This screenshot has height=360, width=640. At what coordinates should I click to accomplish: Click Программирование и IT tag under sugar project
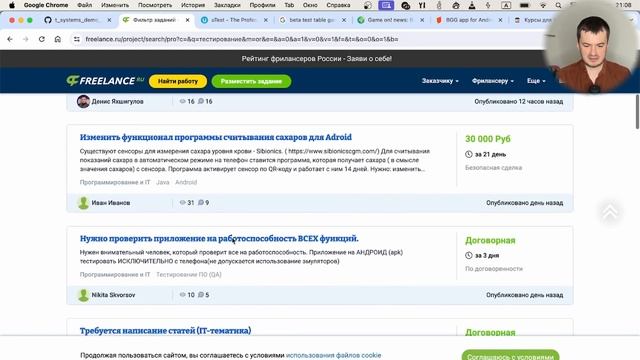click(x=115, y=182)
